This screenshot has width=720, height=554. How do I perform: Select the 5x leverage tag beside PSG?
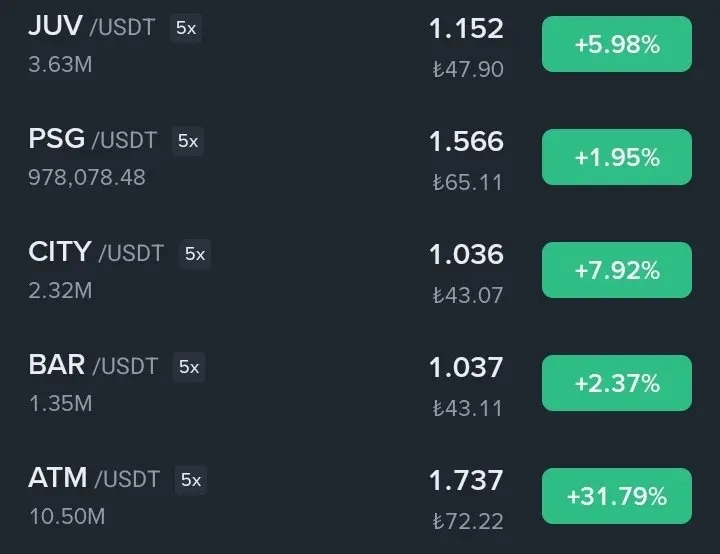click(188, 141)
